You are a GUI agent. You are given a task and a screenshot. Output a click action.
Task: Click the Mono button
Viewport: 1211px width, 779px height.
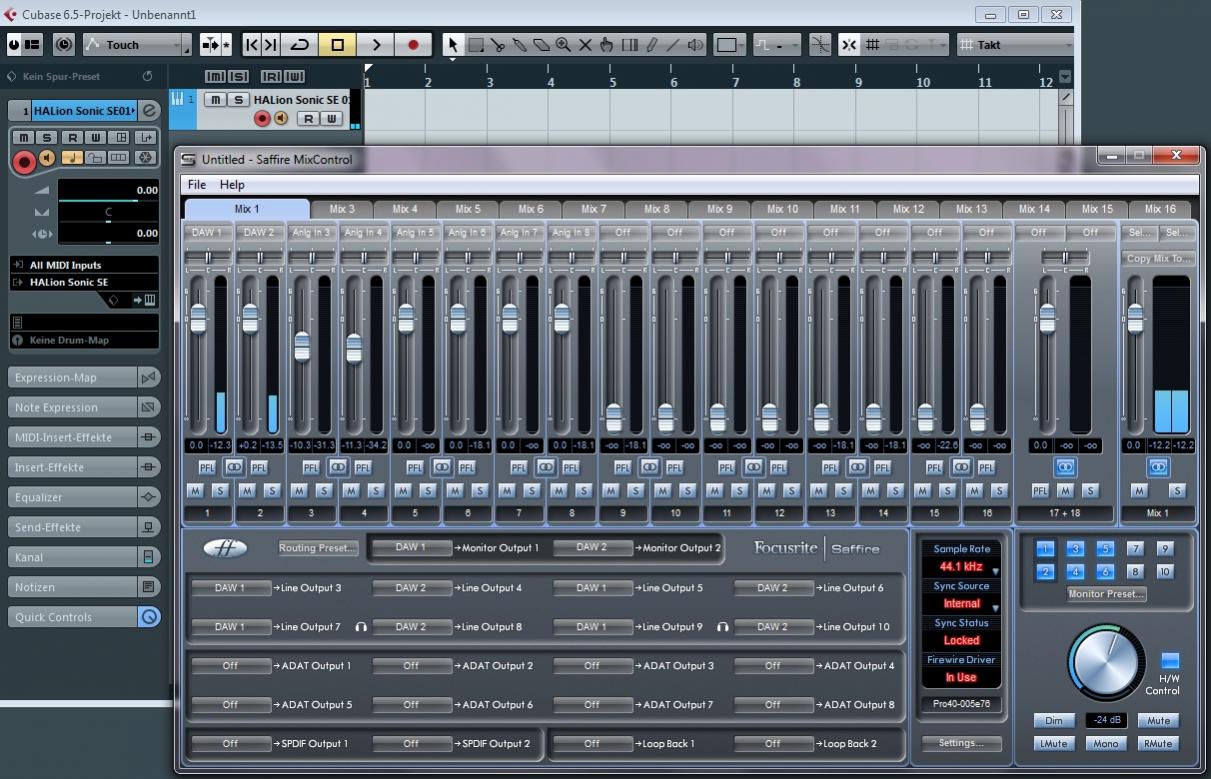point(1106,744)
